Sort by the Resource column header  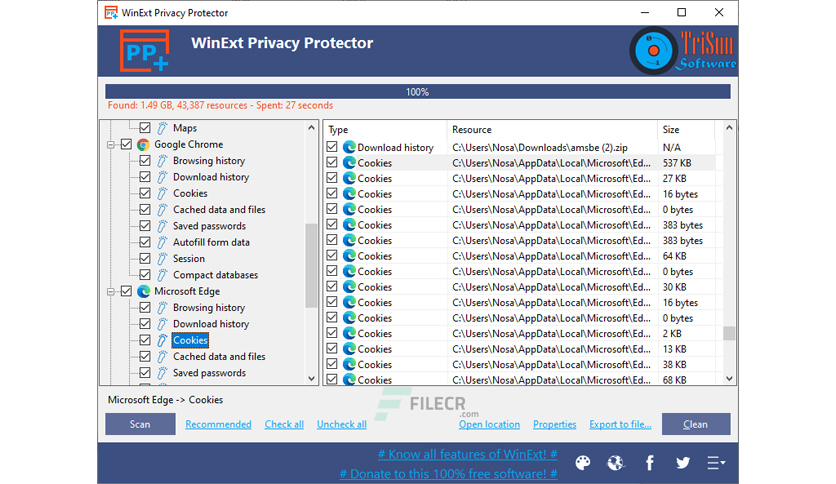(x=552, y=130)
